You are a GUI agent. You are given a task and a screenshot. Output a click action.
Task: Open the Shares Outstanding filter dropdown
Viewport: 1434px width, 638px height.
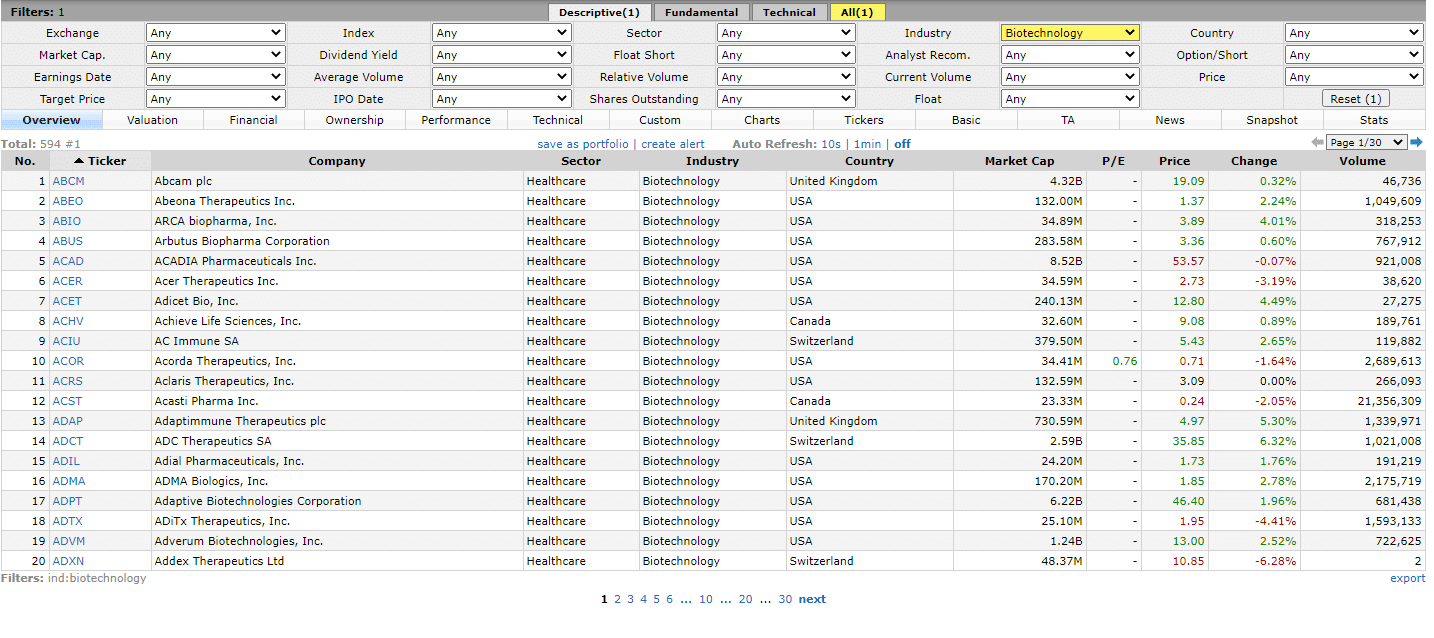[x=786, y=99]
